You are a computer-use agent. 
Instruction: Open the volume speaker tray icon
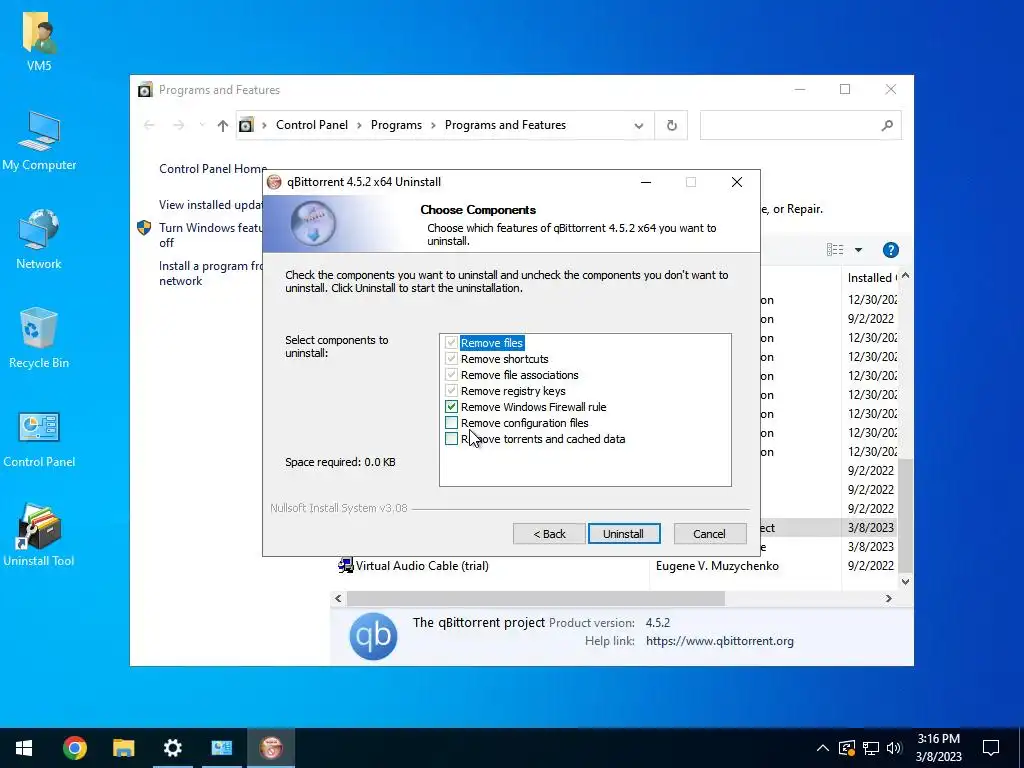894,748
